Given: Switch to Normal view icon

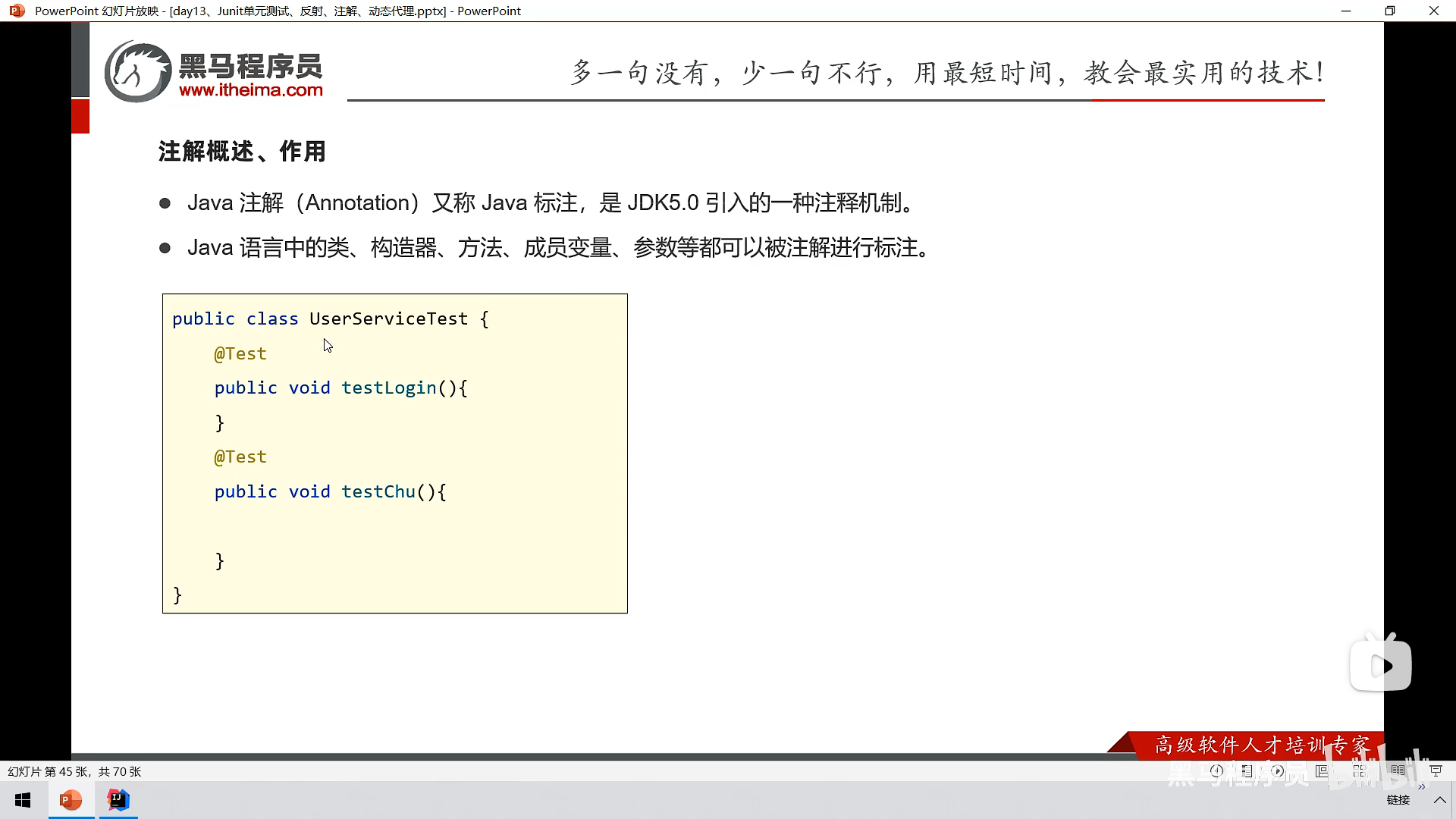Looking at the screenshot, I should tap(1322, 770).
